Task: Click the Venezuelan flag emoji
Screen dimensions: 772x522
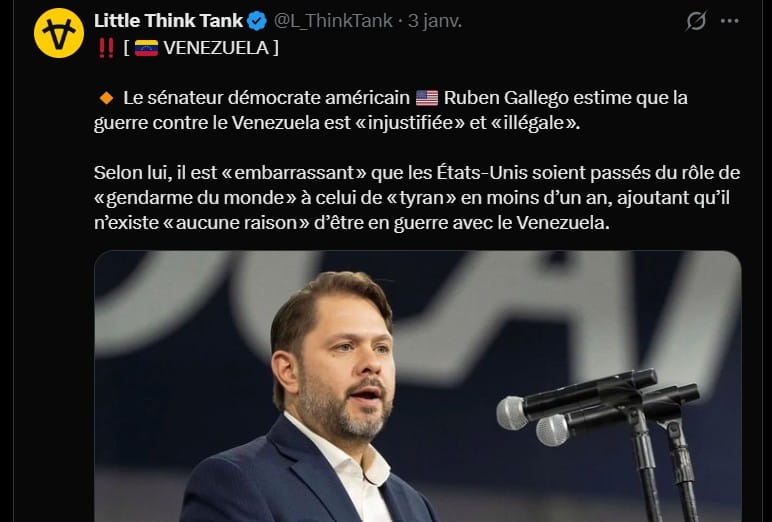Action: [146, 47]
